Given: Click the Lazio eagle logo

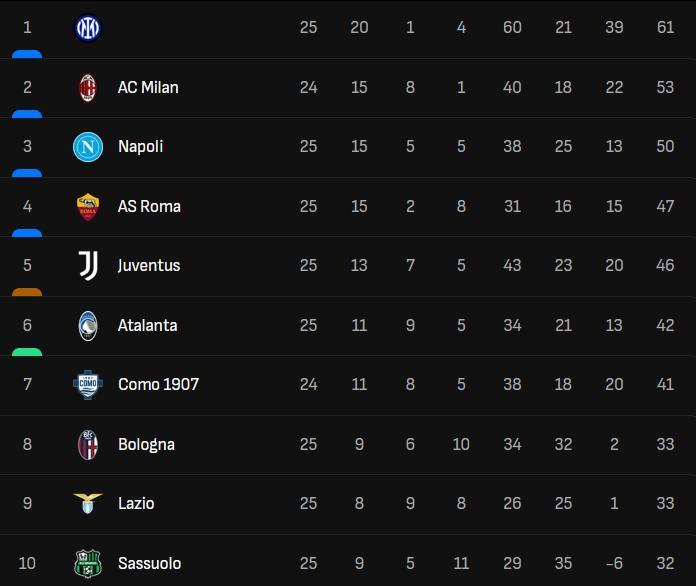Looking at the screenshot, I should tap(88, 503).
